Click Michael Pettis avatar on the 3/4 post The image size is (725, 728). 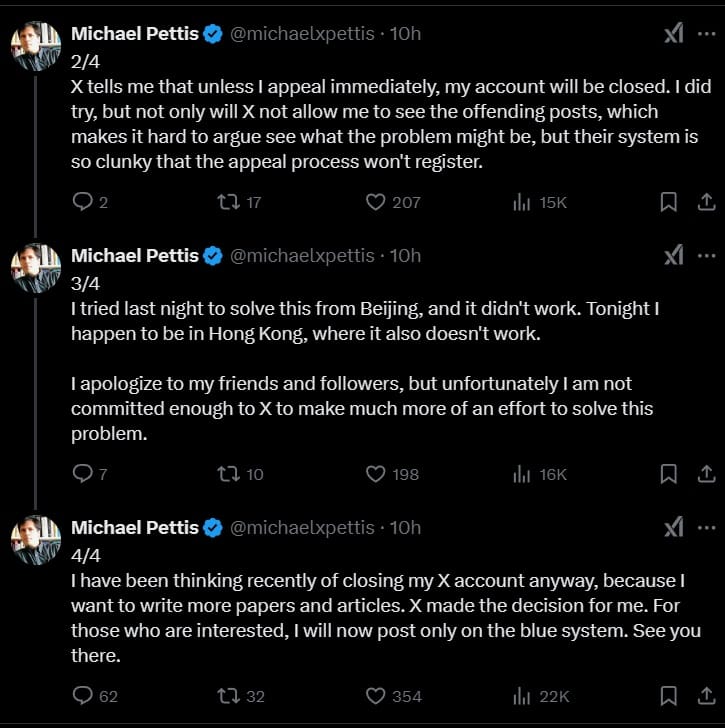tap(34, 269)
